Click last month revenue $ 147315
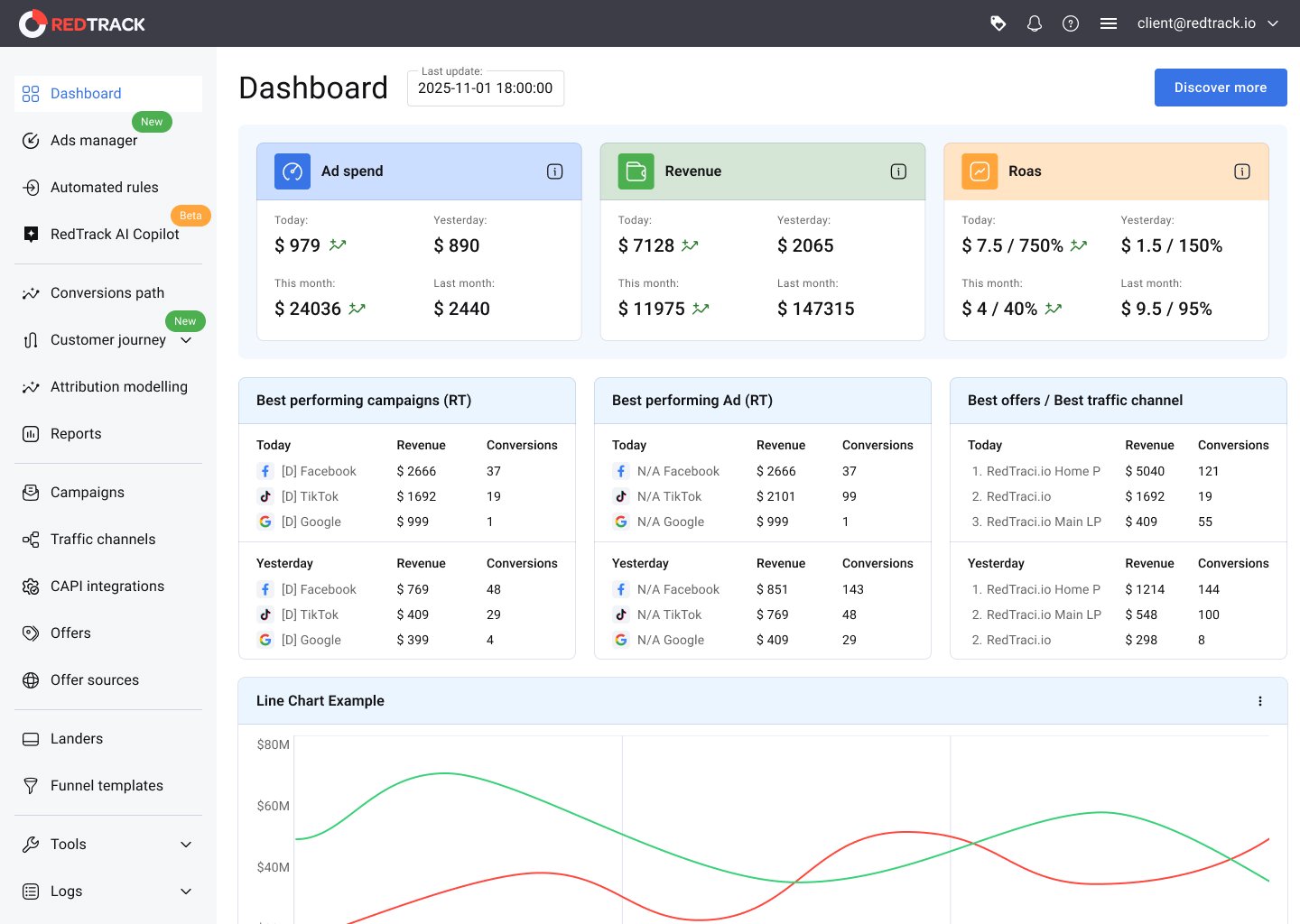Screen dimensions: 1300x924 click(x=816, y=309)
